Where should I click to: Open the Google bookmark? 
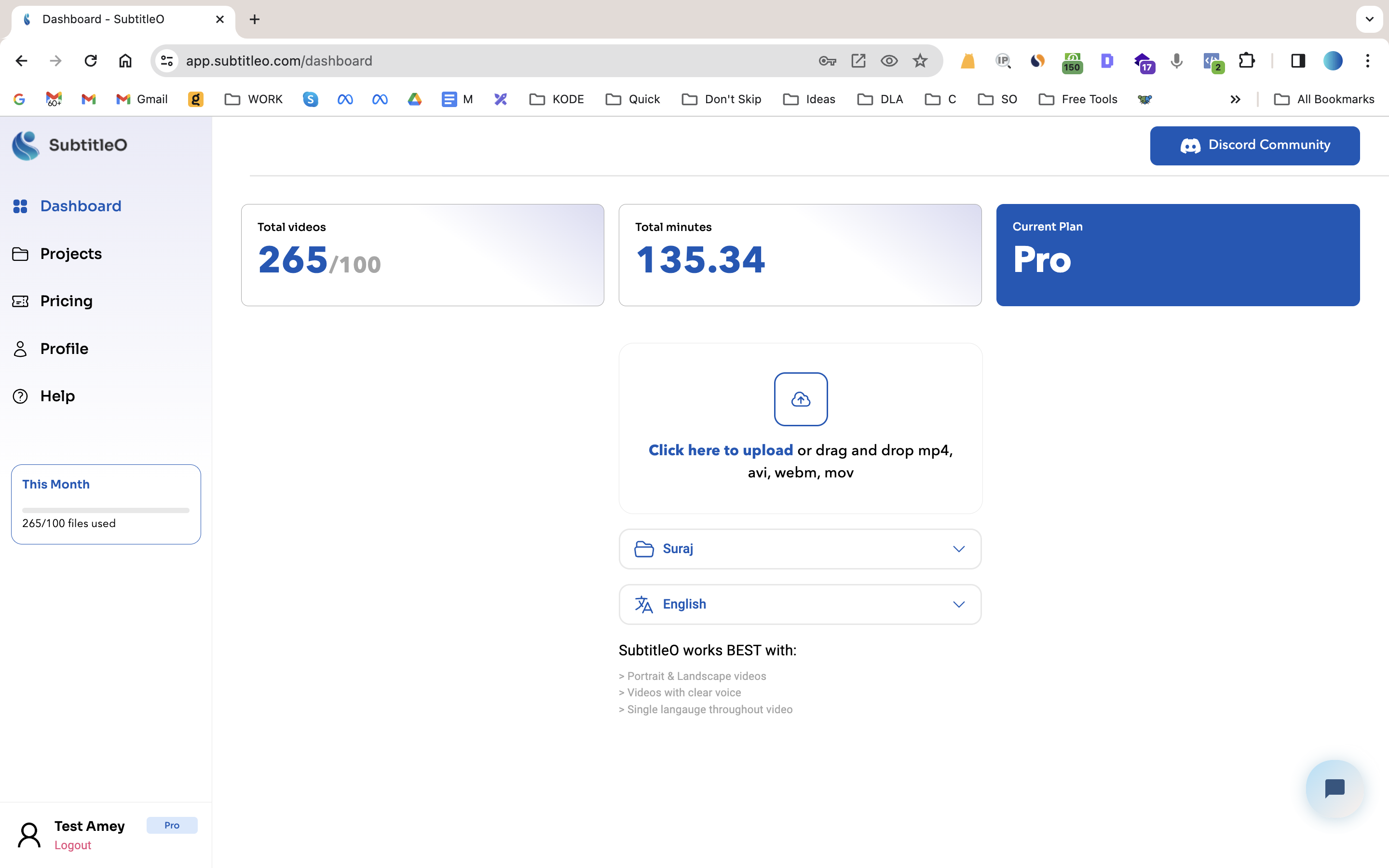[x=19, y=99]
